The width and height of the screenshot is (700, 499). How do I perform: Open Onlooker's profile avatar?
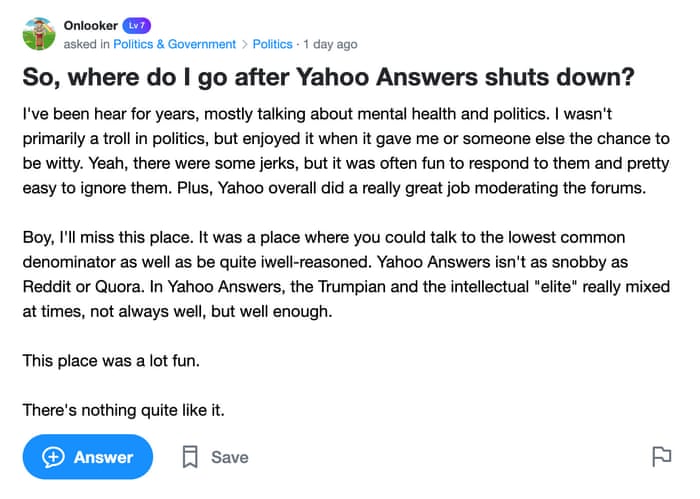coord(39,35)
